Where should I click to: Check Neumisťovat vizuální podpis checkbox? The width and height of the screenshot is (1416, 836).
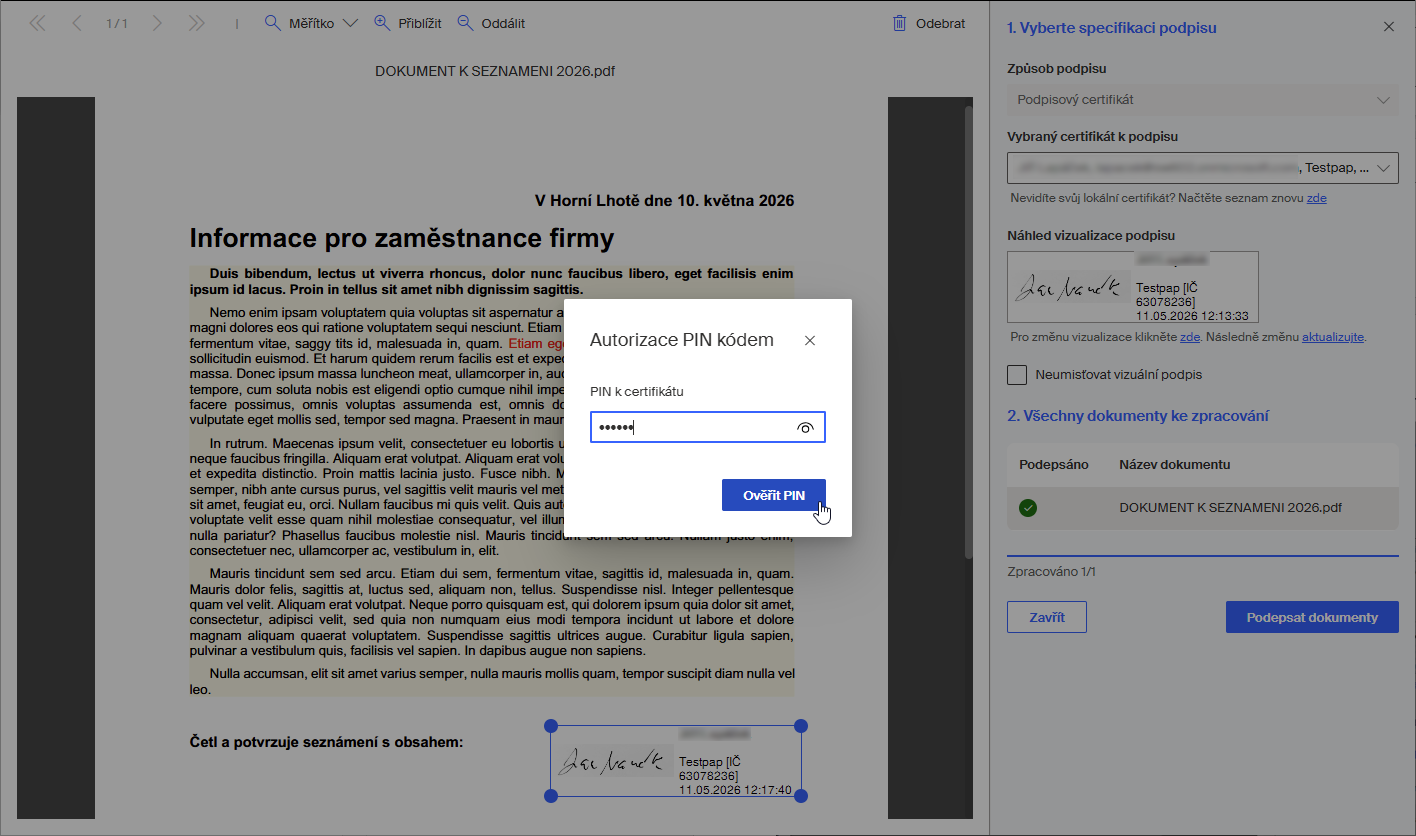point(1017,375)
